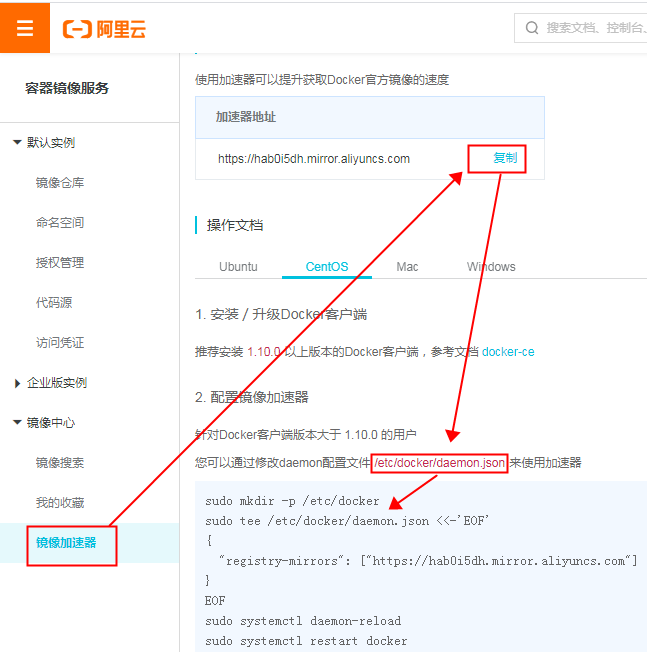This screenshot has height=652, width=647.
Task: Click the 操作文档 heading
Action: (x=235, y=225)
